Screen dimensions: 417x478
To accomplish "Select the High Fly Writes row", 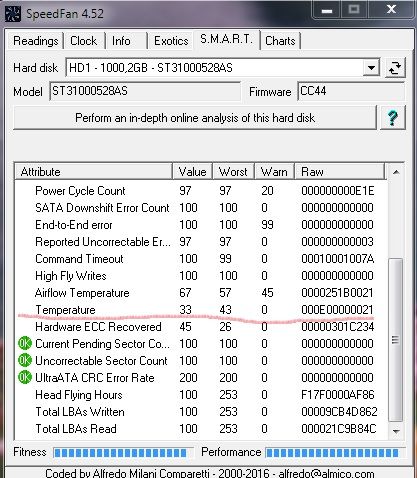I will 201,276.
